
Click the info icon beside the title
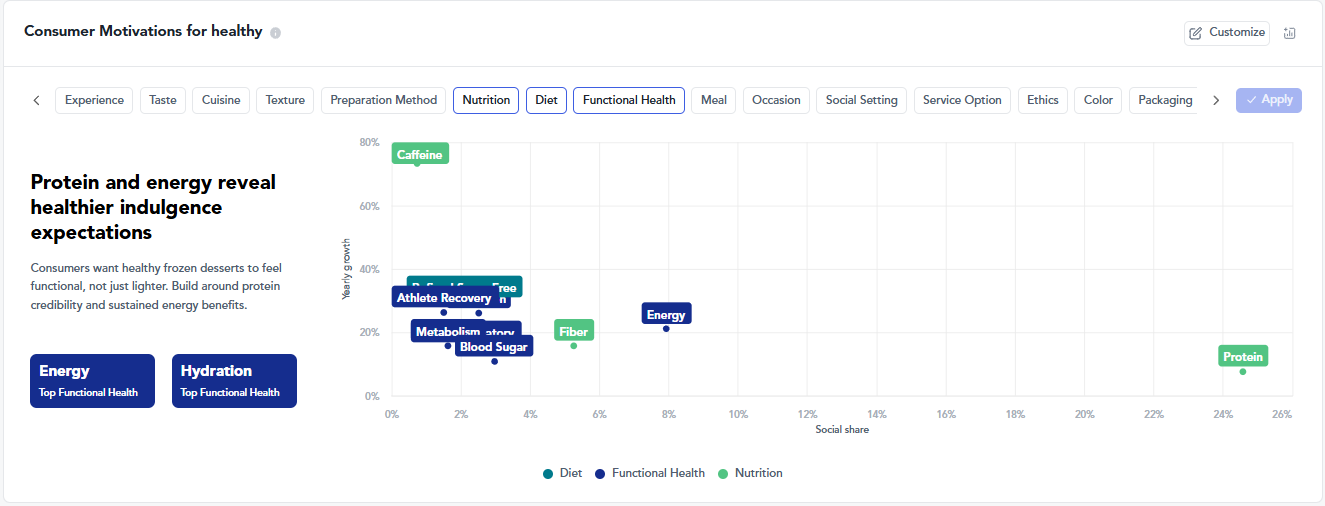point(276,33)
